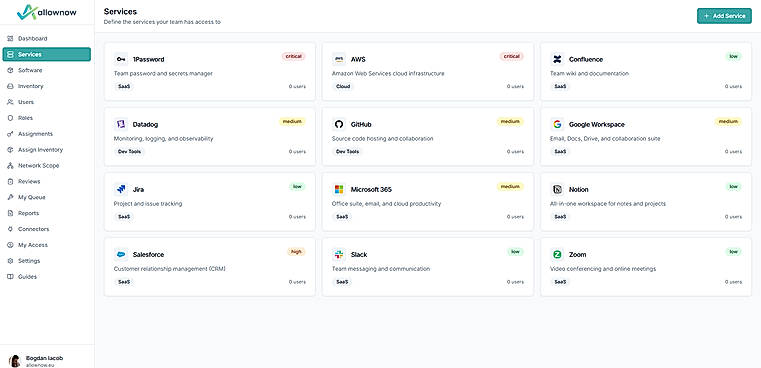Click Dev Tools tag on GitHub
Image resolution: width=761 pixels, height=368 pixels.
click(x=347, y=151)
